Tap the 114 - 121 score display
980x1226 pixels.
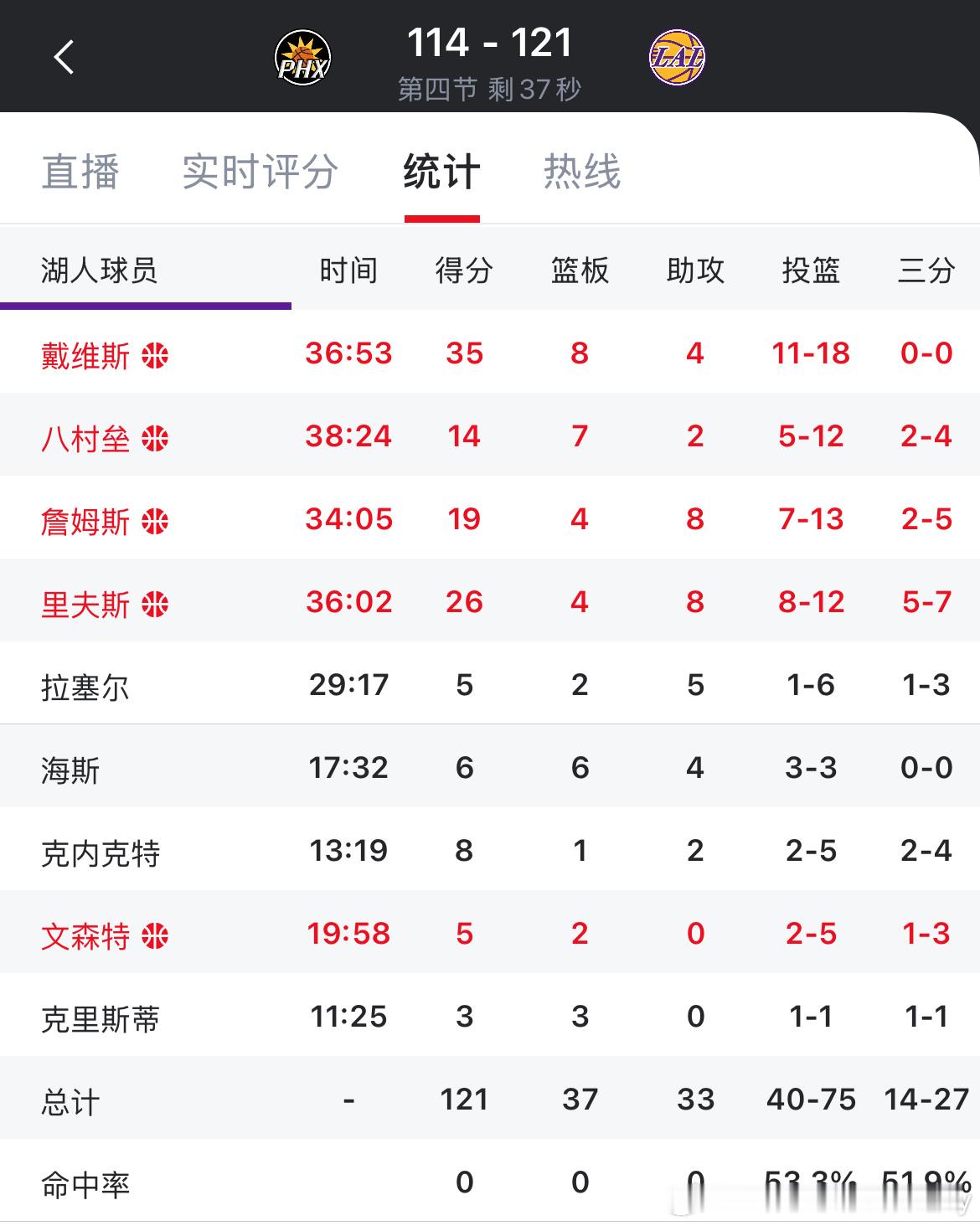(x=489, y=43)
